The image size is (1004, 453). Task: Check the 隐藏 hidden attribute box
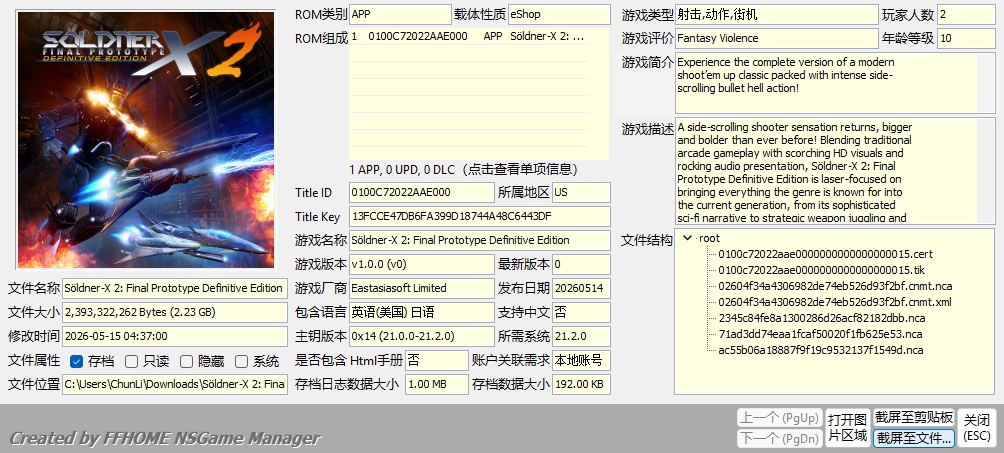coord(186,361)
